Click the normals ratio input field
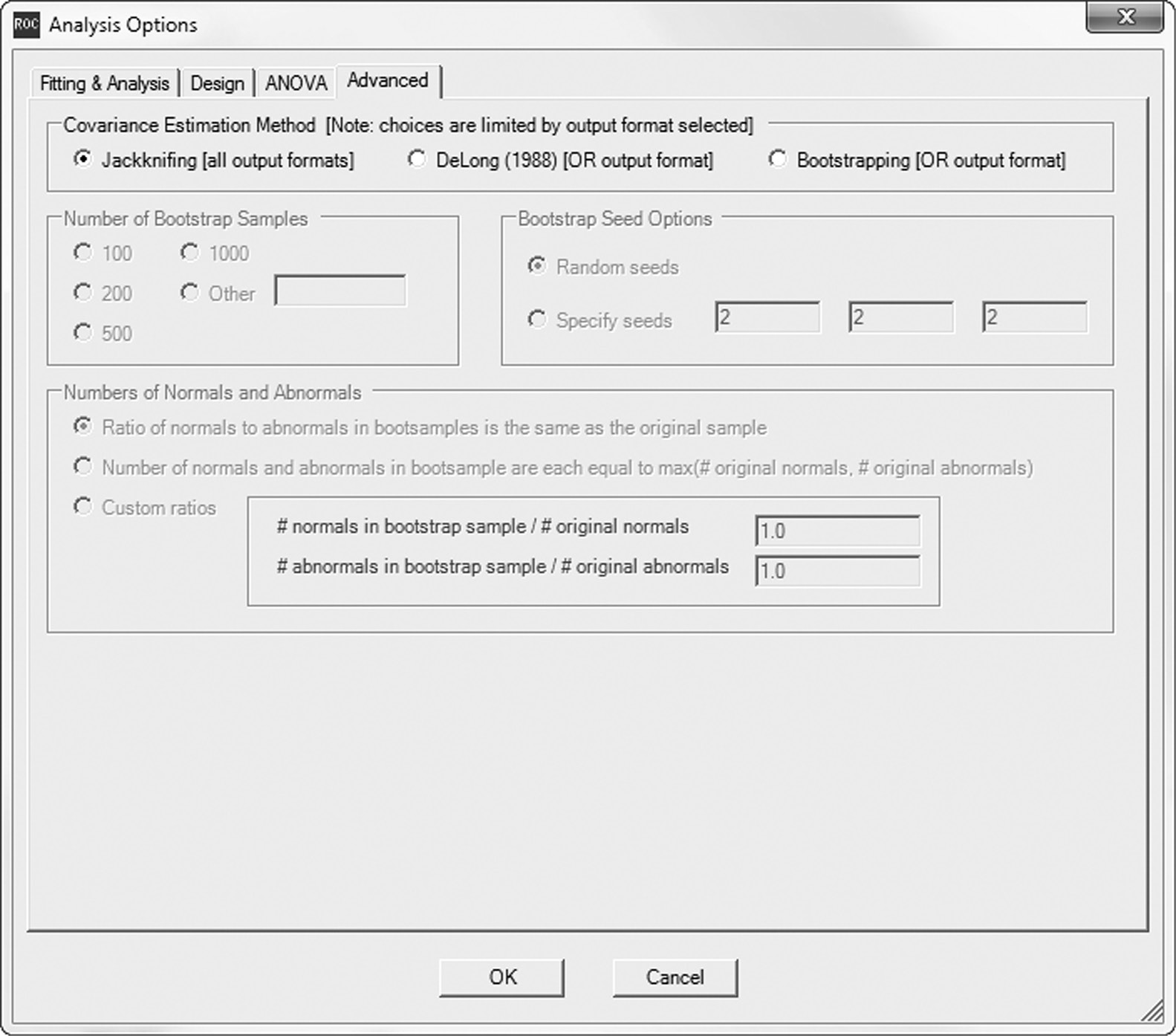This screenshot has width=1176, height=1036. point(837,531)
